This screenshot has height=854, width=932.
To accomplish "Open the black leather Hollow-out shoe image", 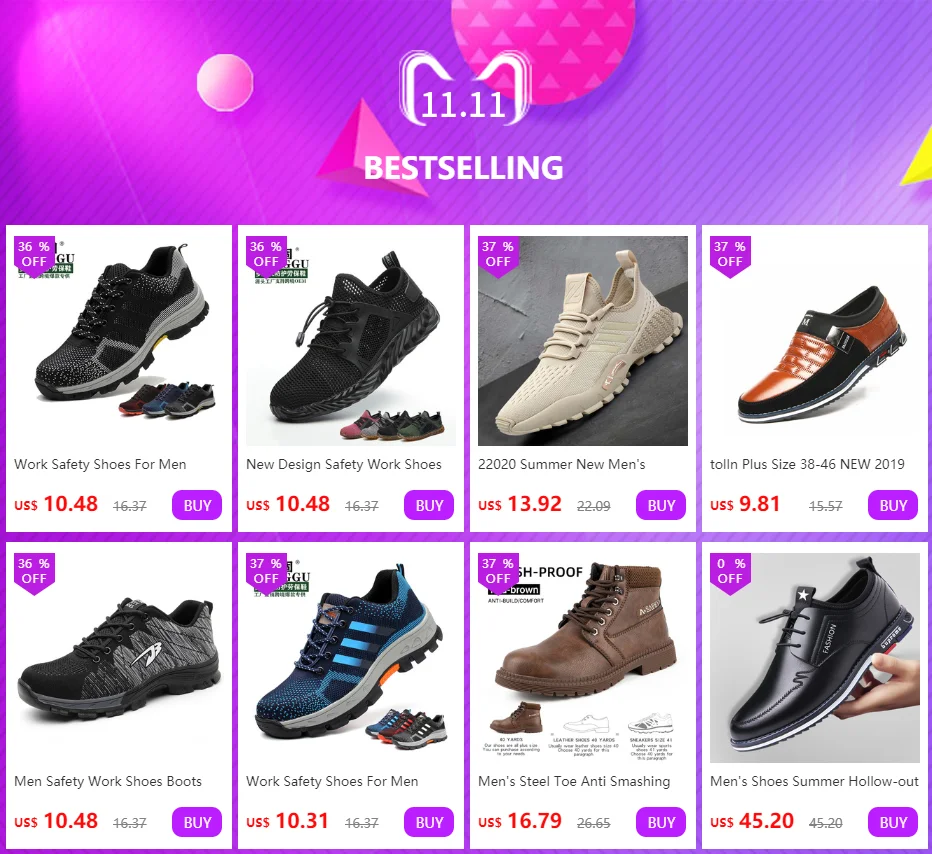I will click(x=815, y=658).
